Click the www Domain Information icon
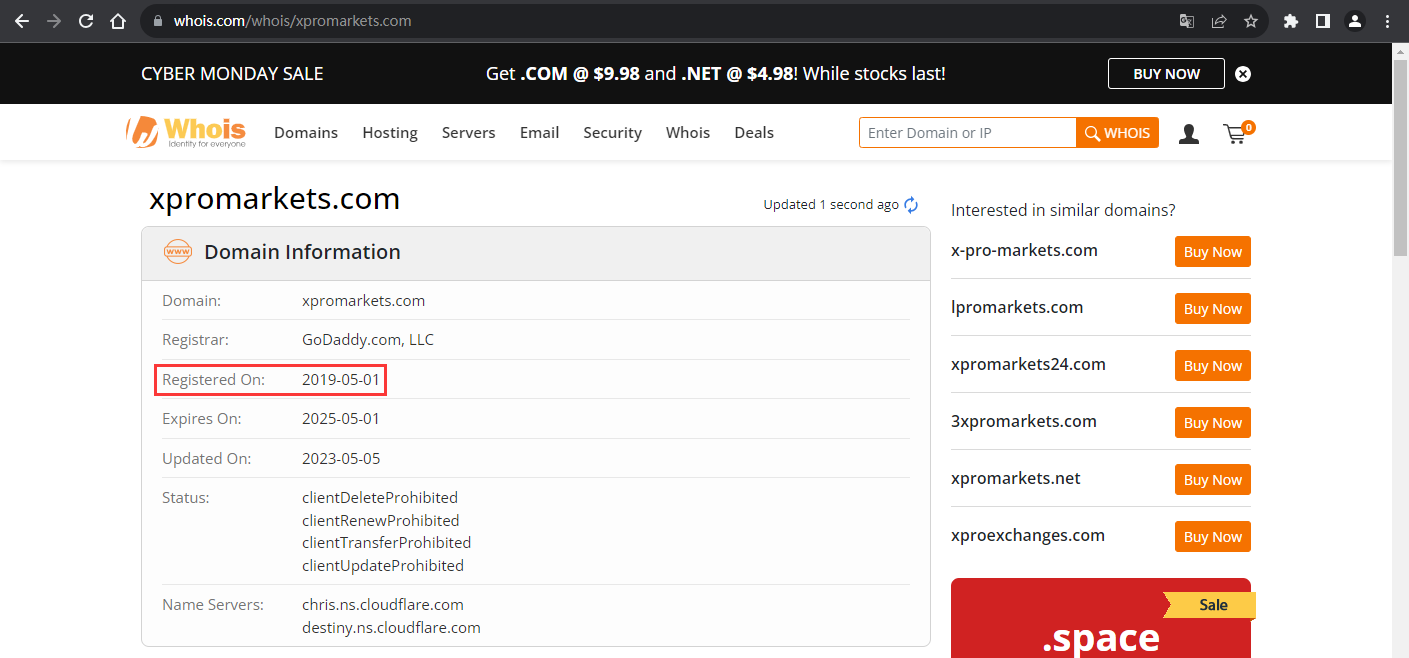This screenshot has width=1409, height=658. coord(178,252)
